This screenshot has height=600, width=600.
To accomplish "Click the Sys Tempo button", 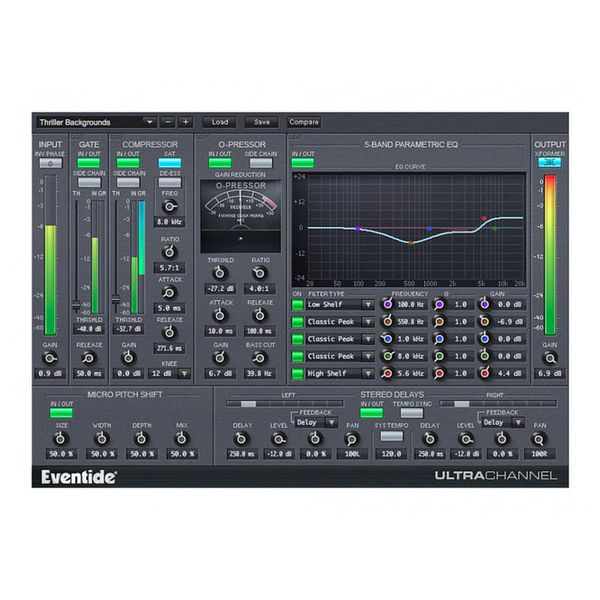I will pyautogui.click(x=392, y=436).
